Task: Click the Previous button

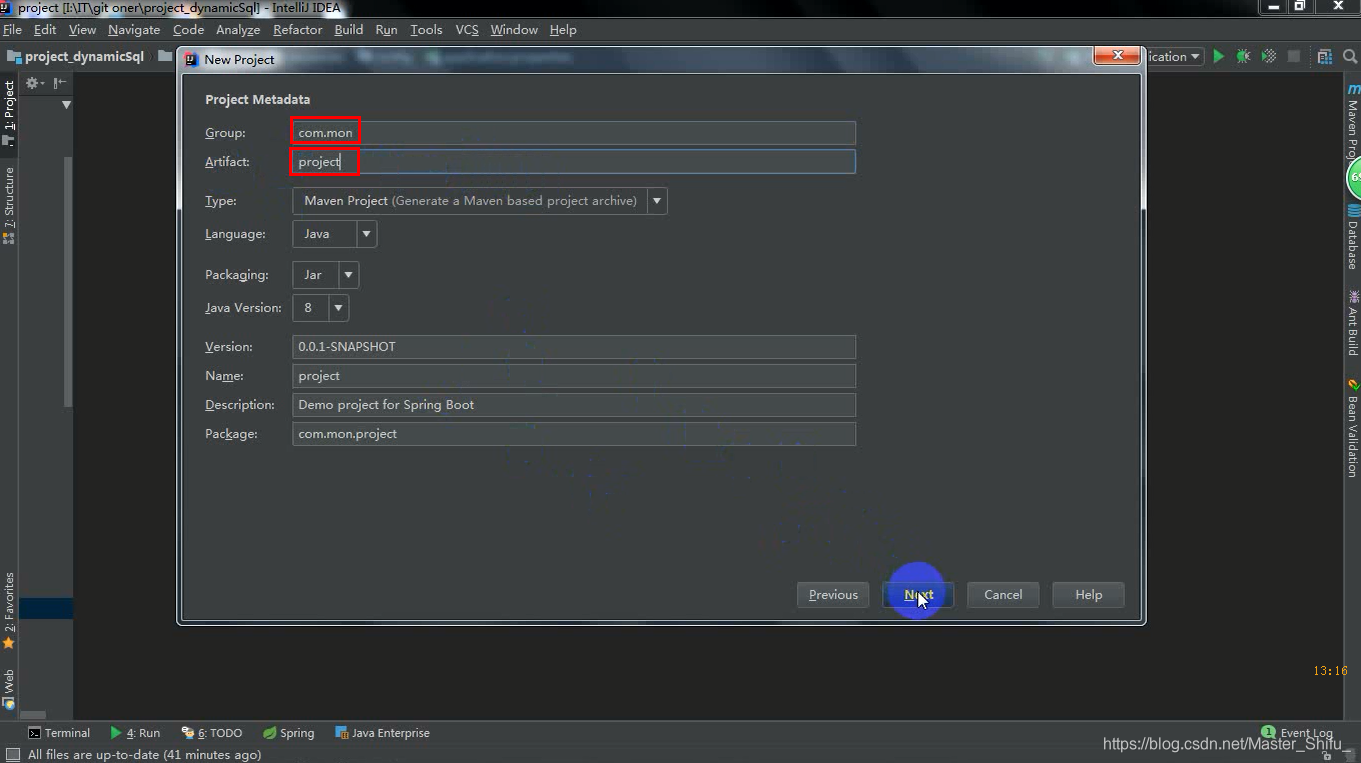Action: point(833,595)
